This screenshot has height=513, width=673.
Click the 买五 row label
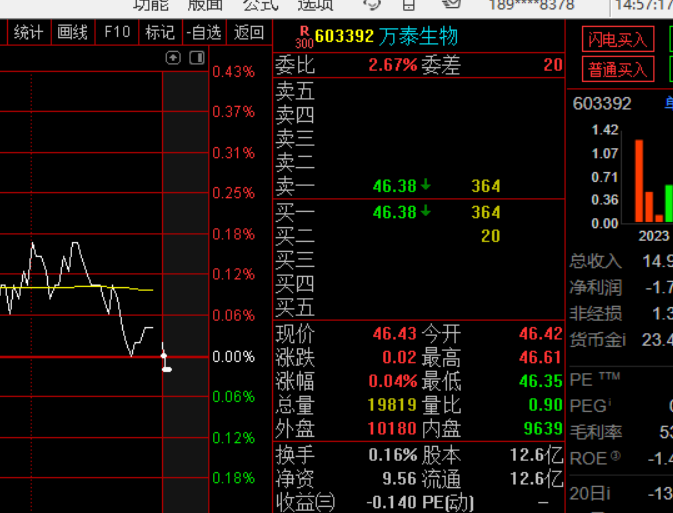click(x=295, y=307)
